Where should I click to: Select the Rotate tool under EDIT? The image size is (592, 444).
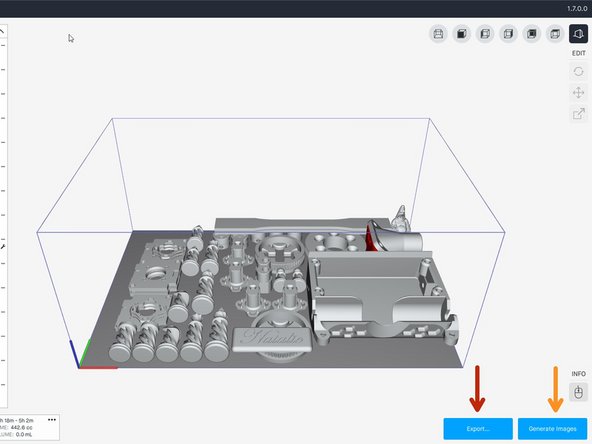(x=578, y=71)
